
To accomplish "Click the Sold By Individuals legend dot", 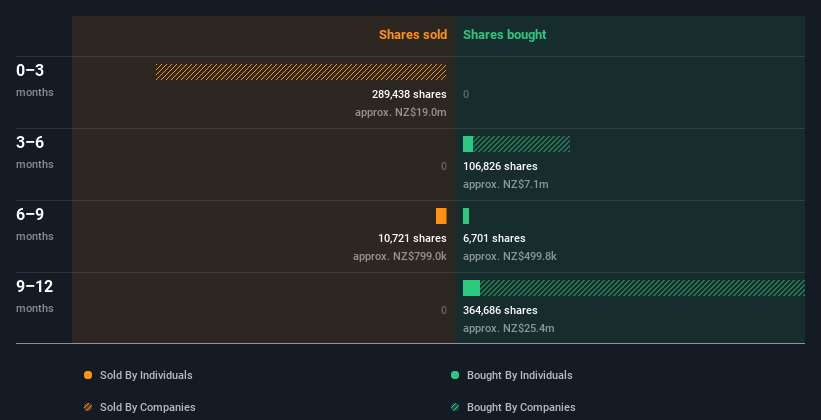I will [x=88, y=375].
